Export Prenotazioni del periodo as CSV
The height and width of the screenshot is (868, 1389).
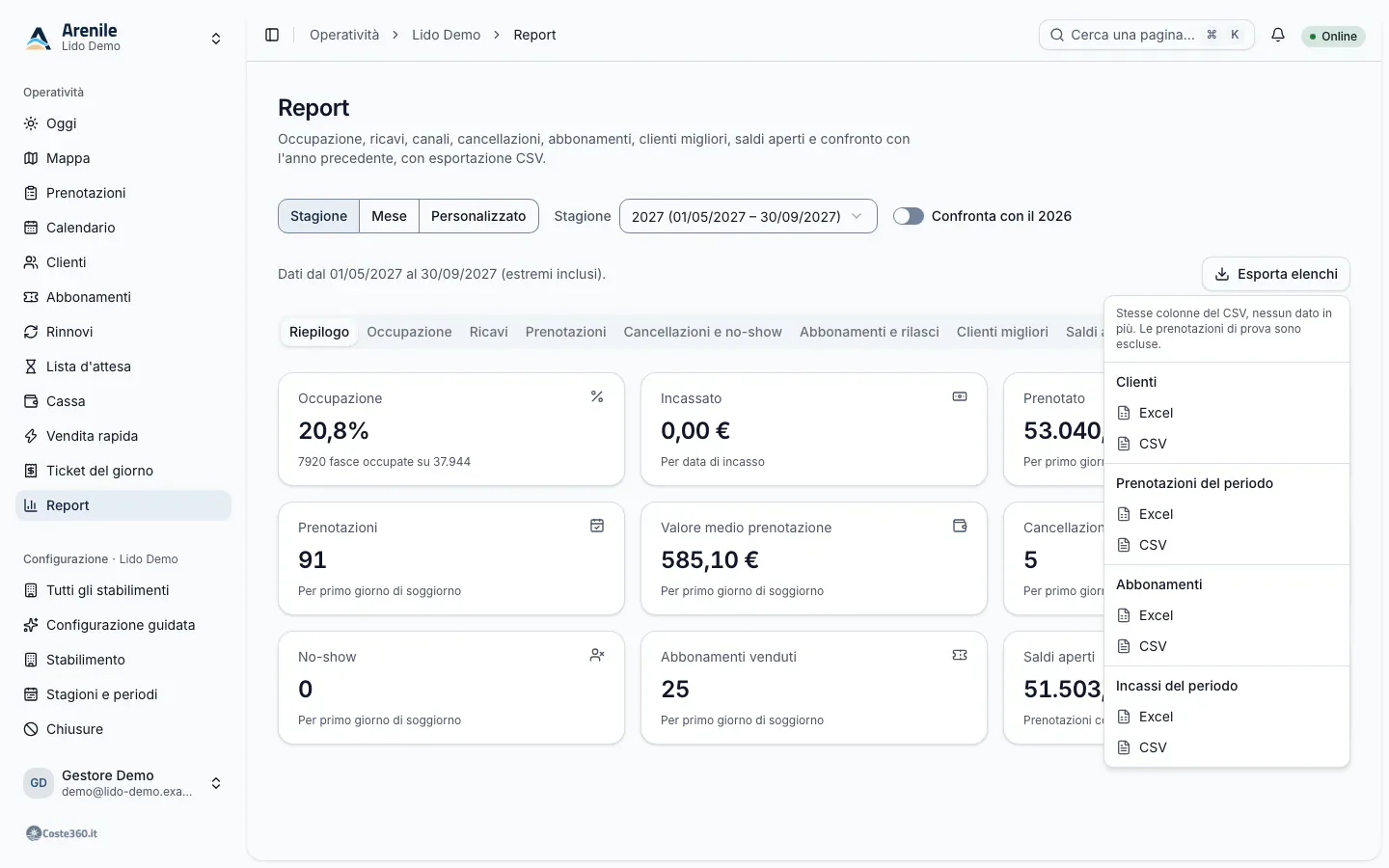pos(1226,545)
